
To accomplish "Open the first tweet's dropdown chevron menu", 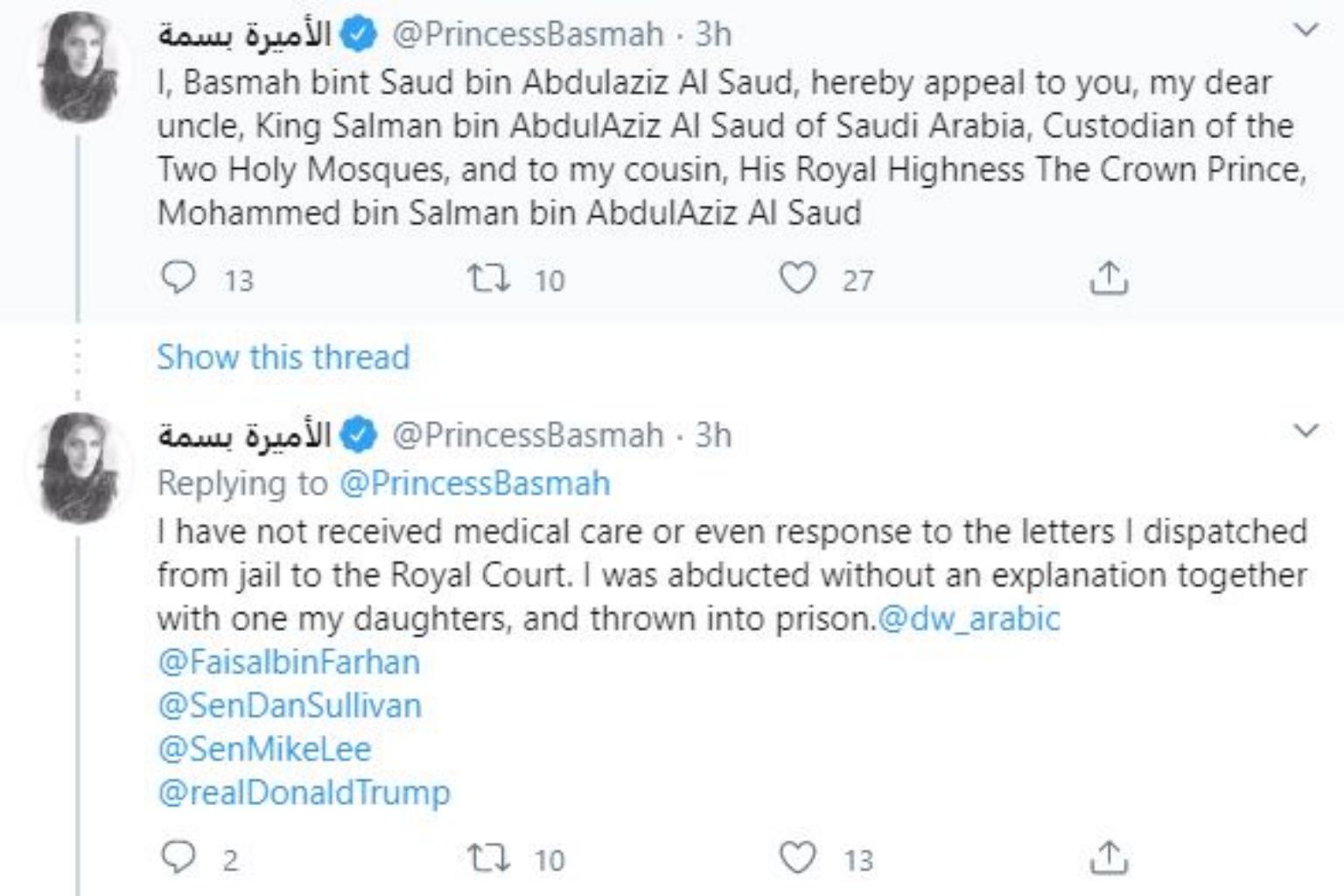I will coord(1305,31).
